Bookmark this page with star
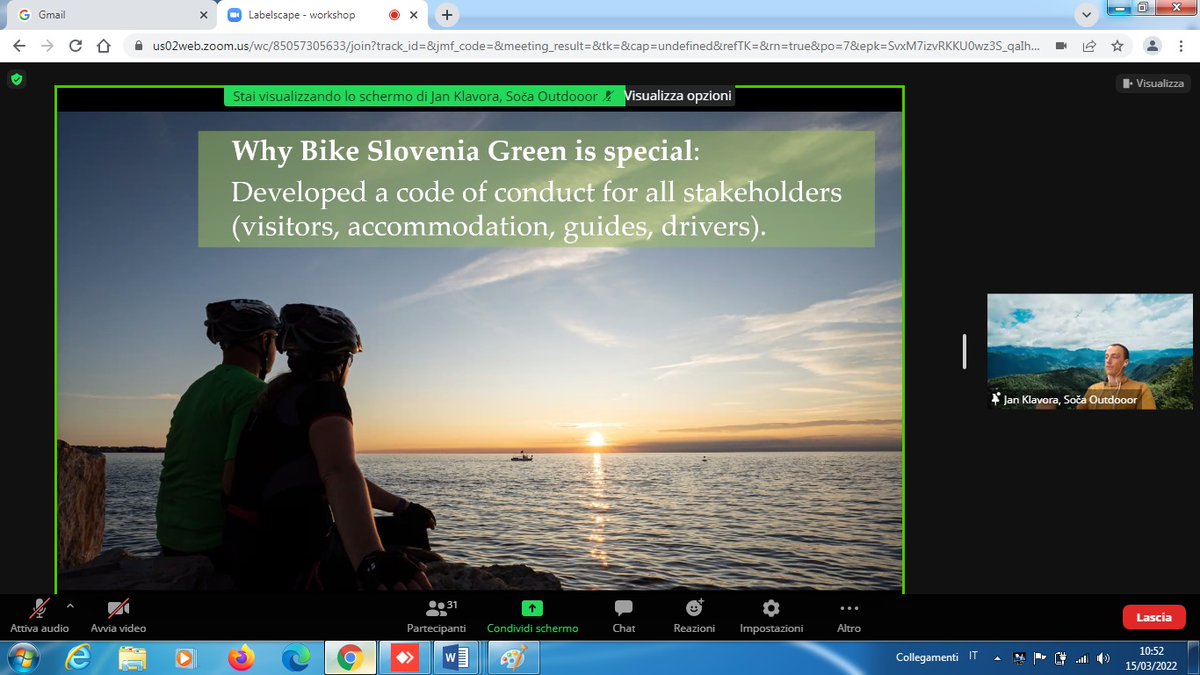The image size is (1200, 675). click(x=1117, y=46)
